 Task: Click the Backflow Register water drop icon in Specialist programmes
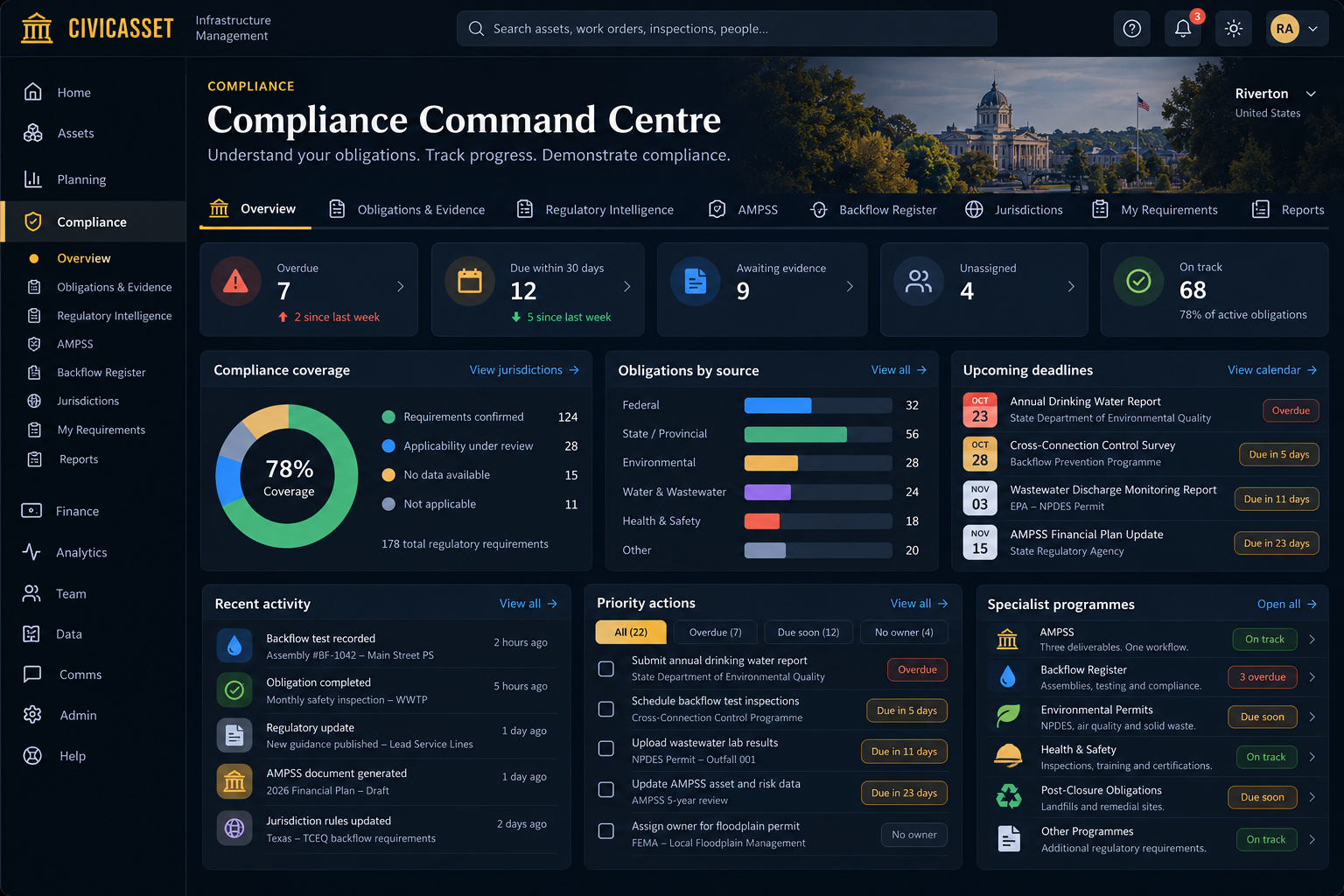coord(1008,676)
